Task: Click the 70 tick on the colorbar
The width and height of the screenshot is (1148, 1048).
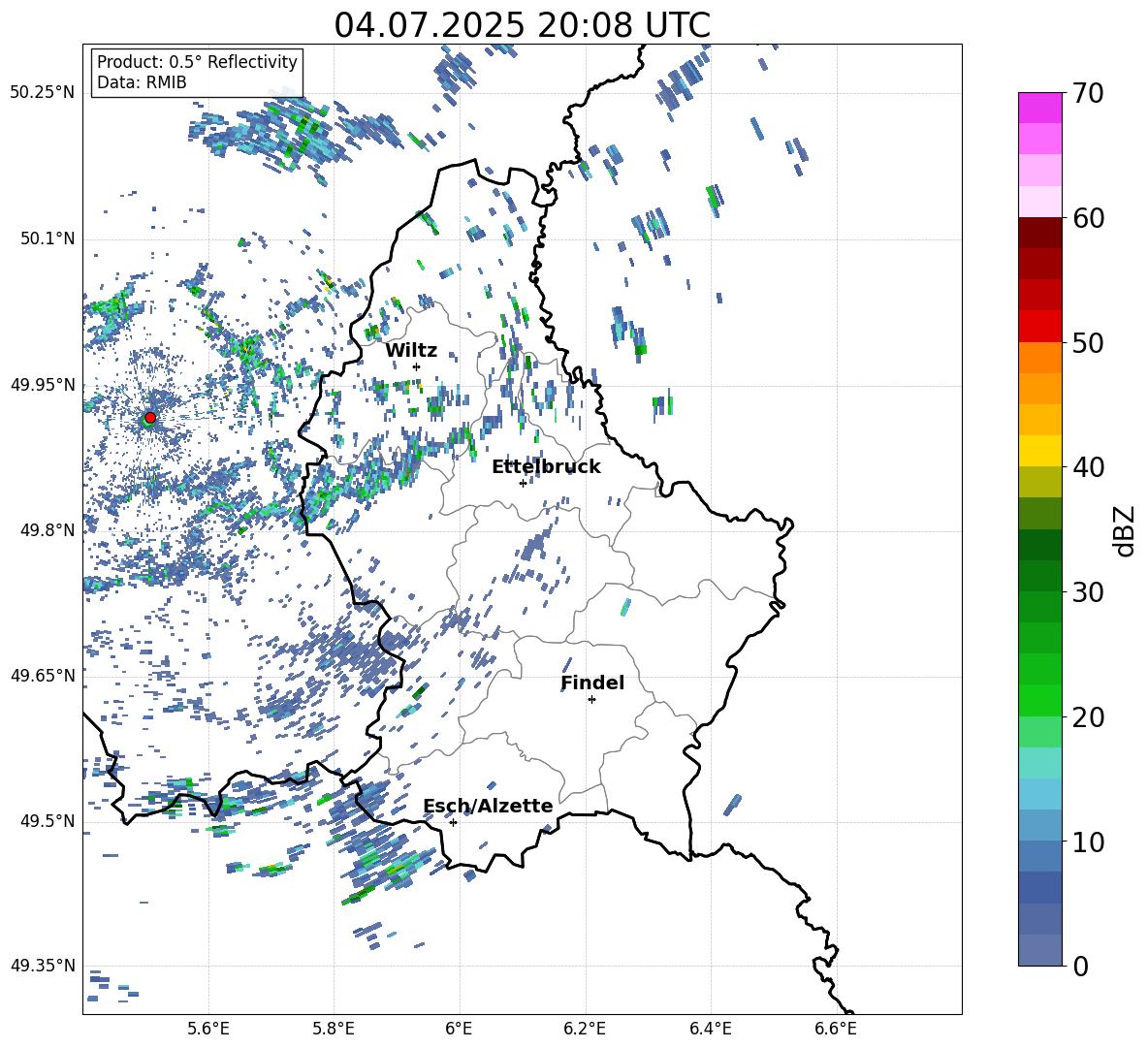Action: pos(1088,93)
